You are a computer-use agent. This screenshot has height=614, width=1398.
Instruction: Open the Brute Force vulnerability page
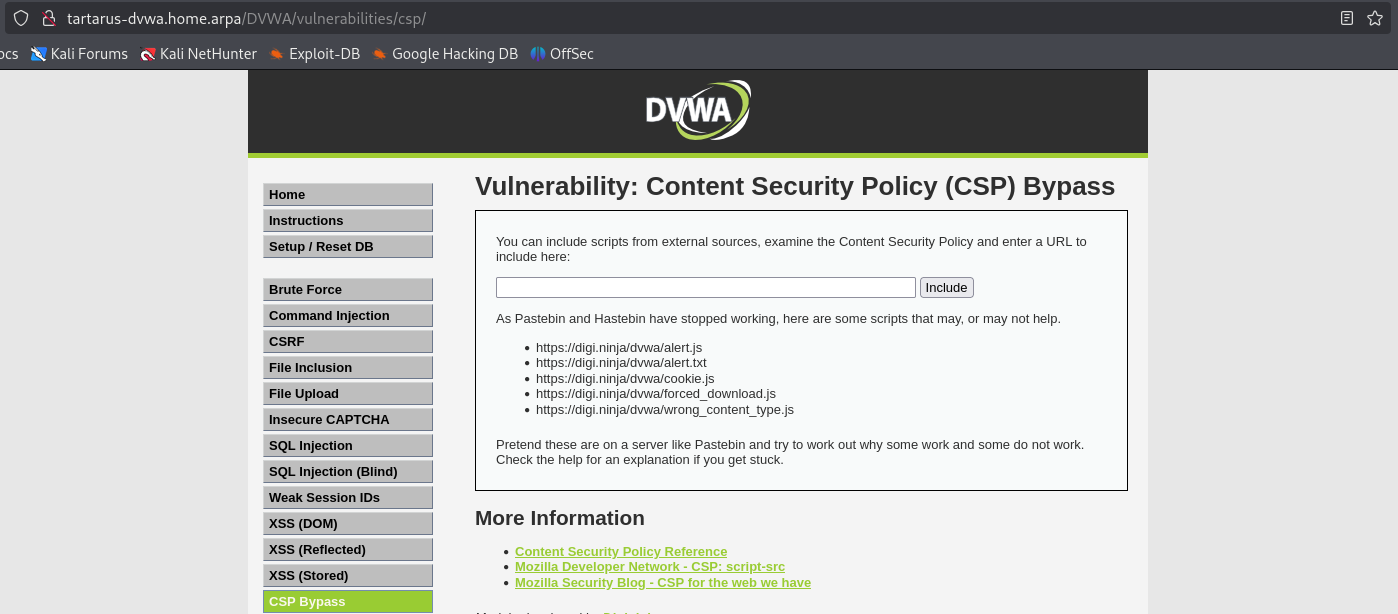point(347,289)
